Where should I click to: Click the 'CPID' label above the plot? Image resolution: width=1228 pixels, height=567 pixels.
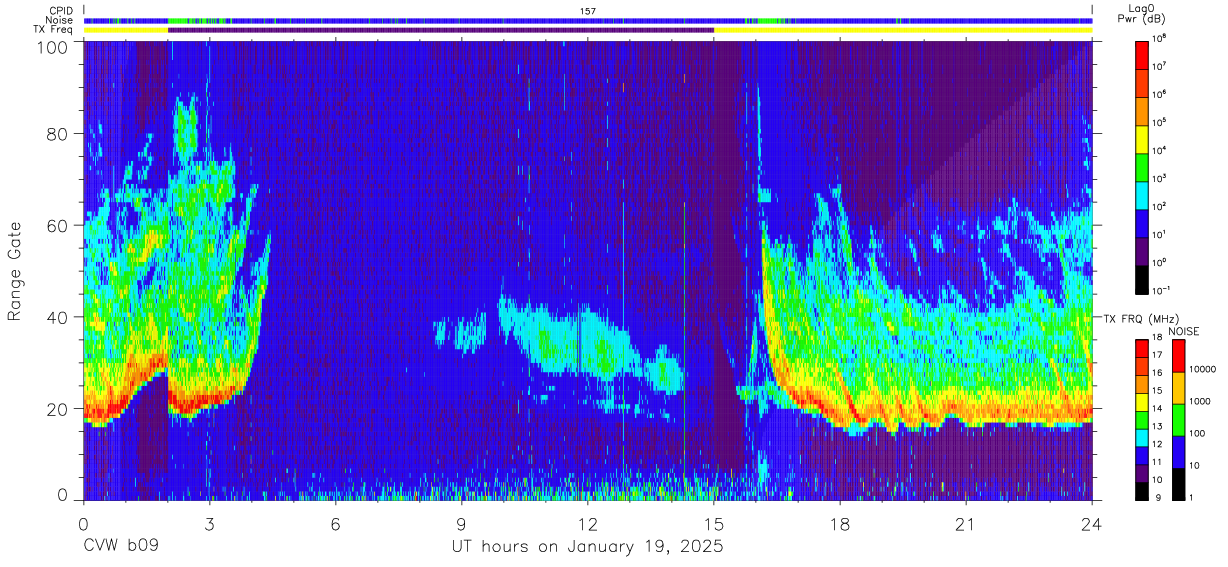62,10
